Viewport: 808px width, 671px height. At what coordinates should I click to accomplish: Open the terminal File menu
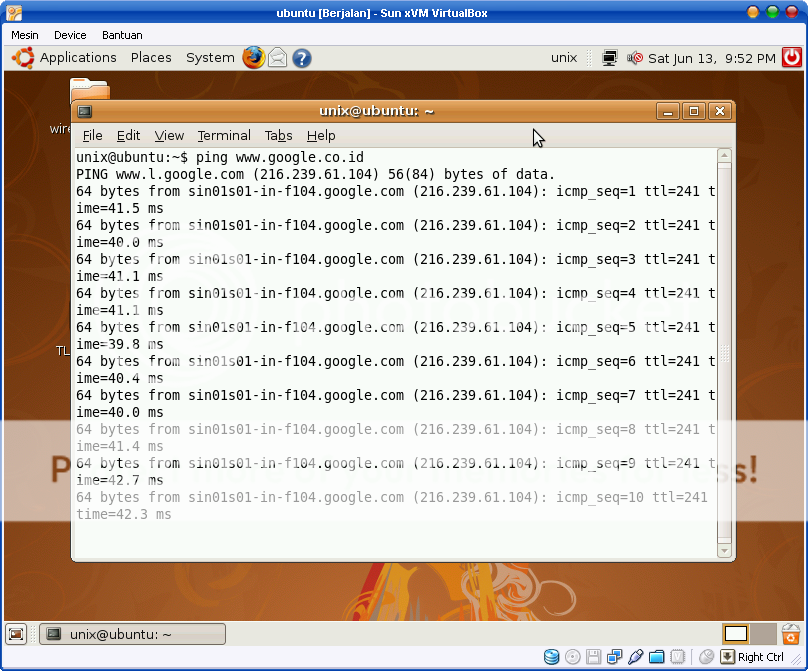coord(92,136)
